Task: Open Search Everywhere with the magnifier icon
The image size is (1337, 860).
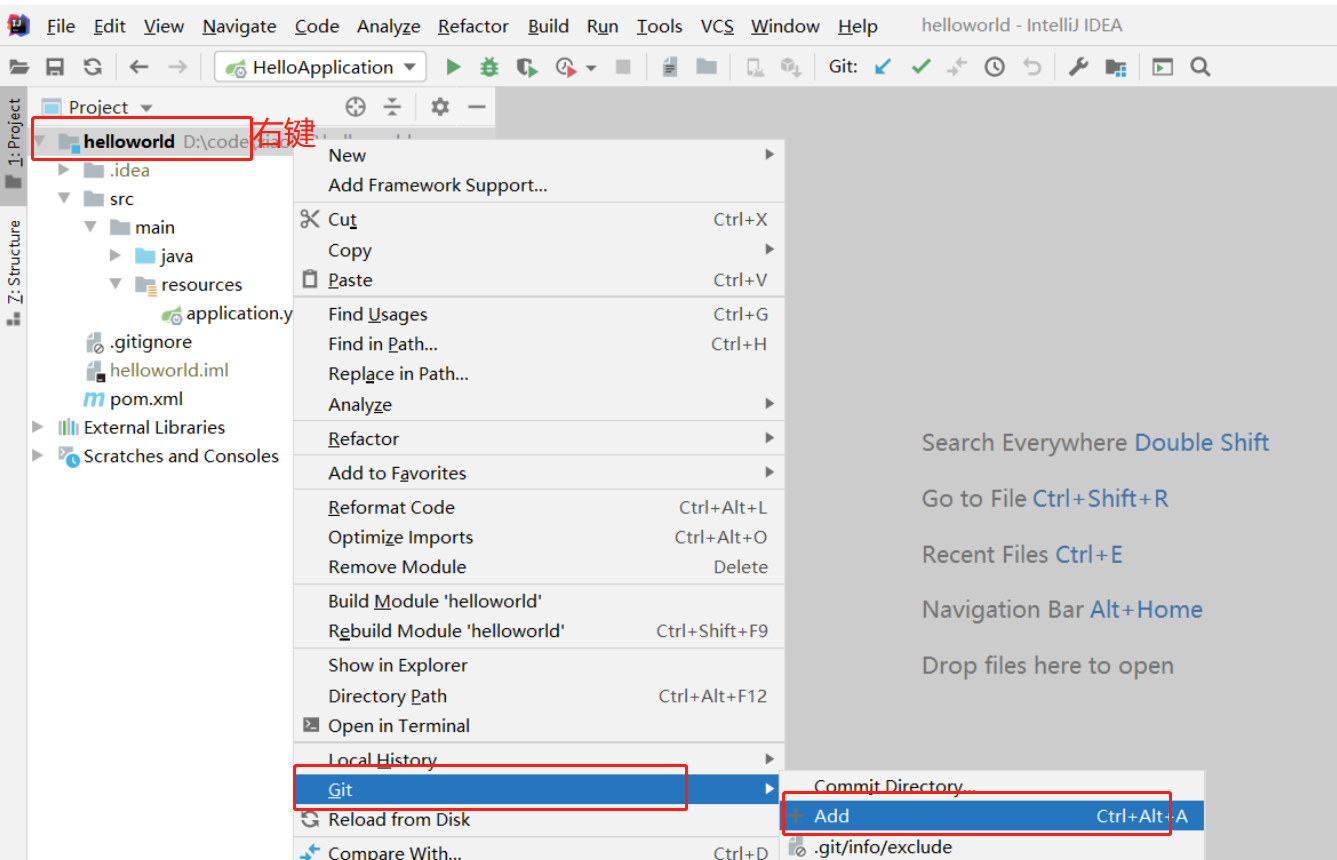Action: click(x=1201, y=67)
